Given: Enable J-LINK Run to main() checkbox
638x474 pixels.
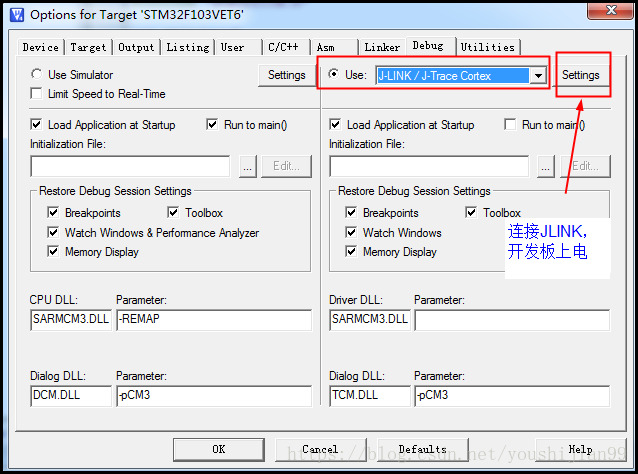Looking at the screenshot, I should tap(510, 125).
